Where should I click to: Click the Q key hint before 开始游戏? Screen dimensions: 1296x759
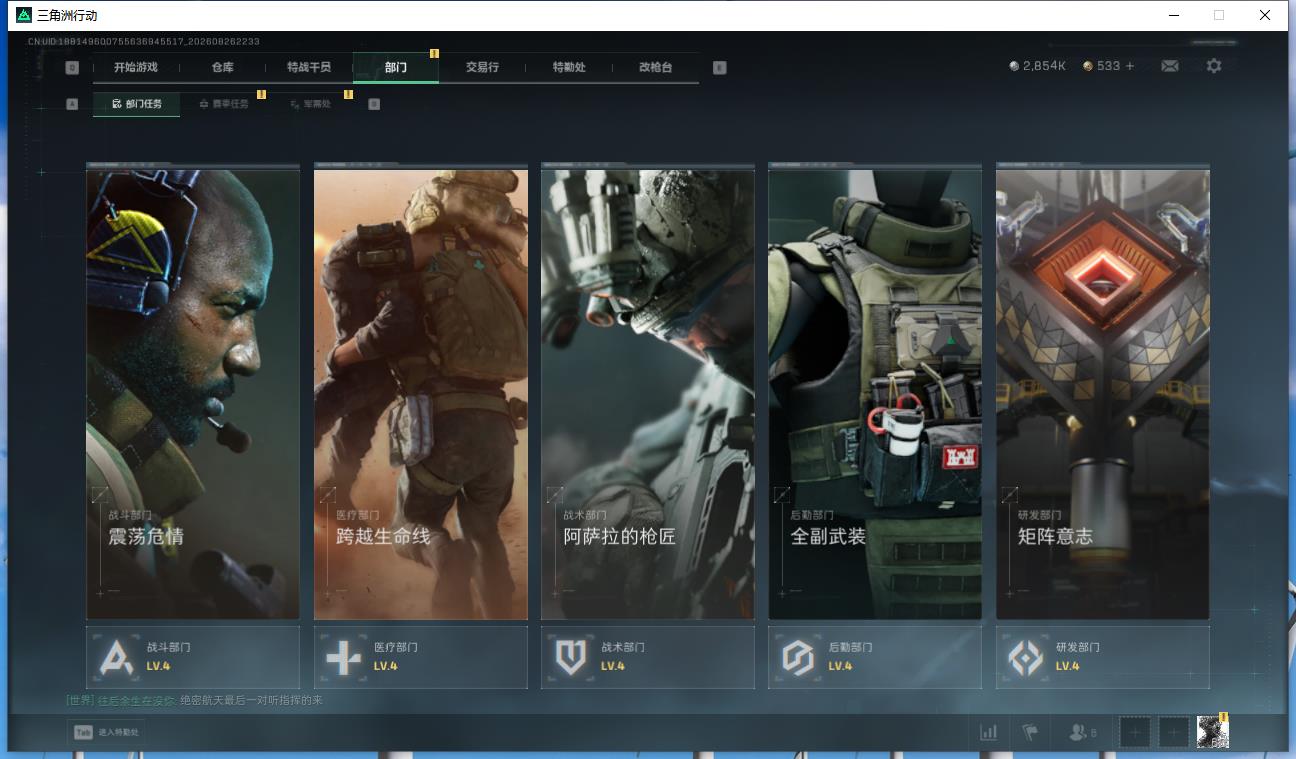coord(72,68)
